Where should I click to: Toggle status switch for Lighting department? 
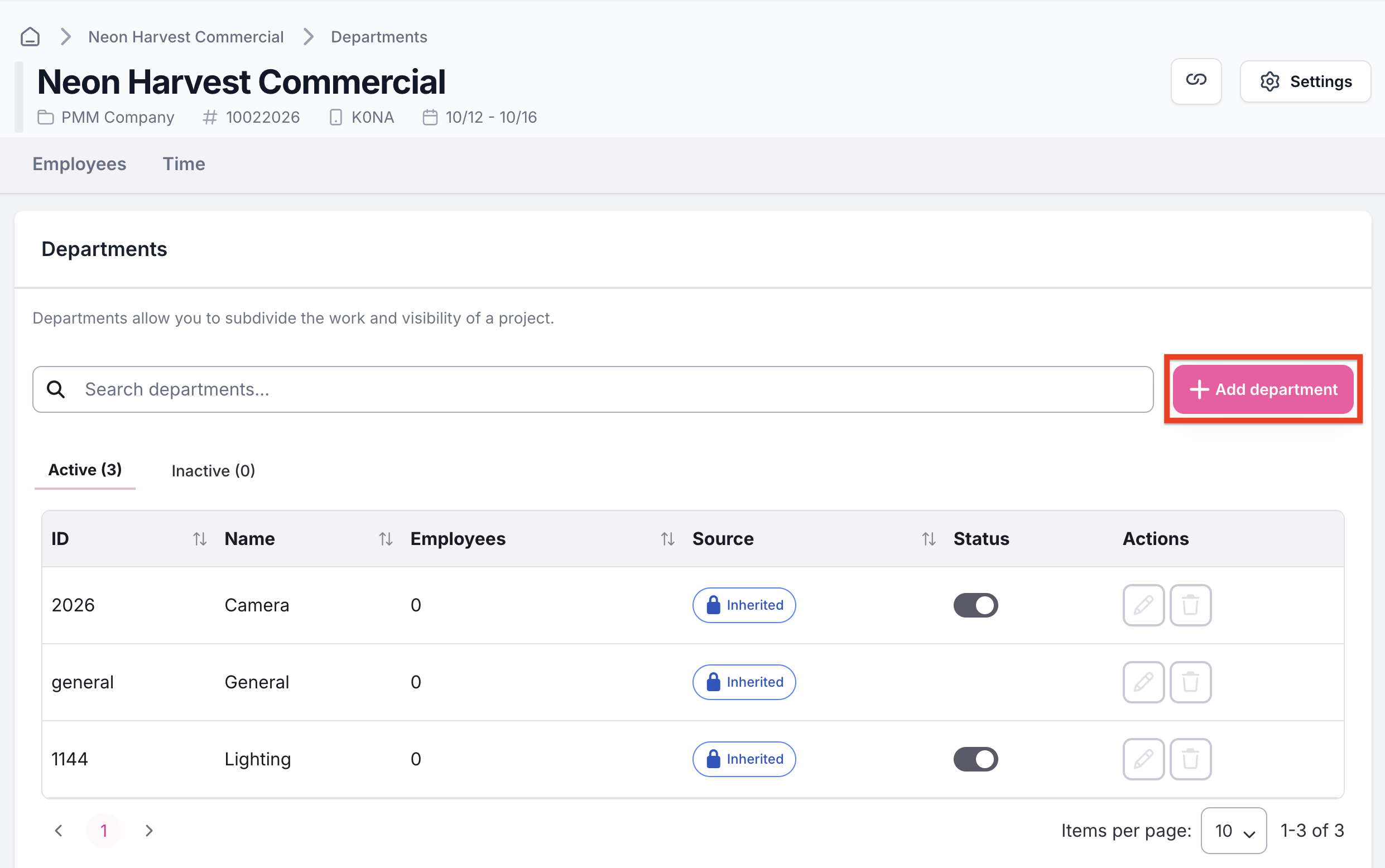tap(975, 759)
